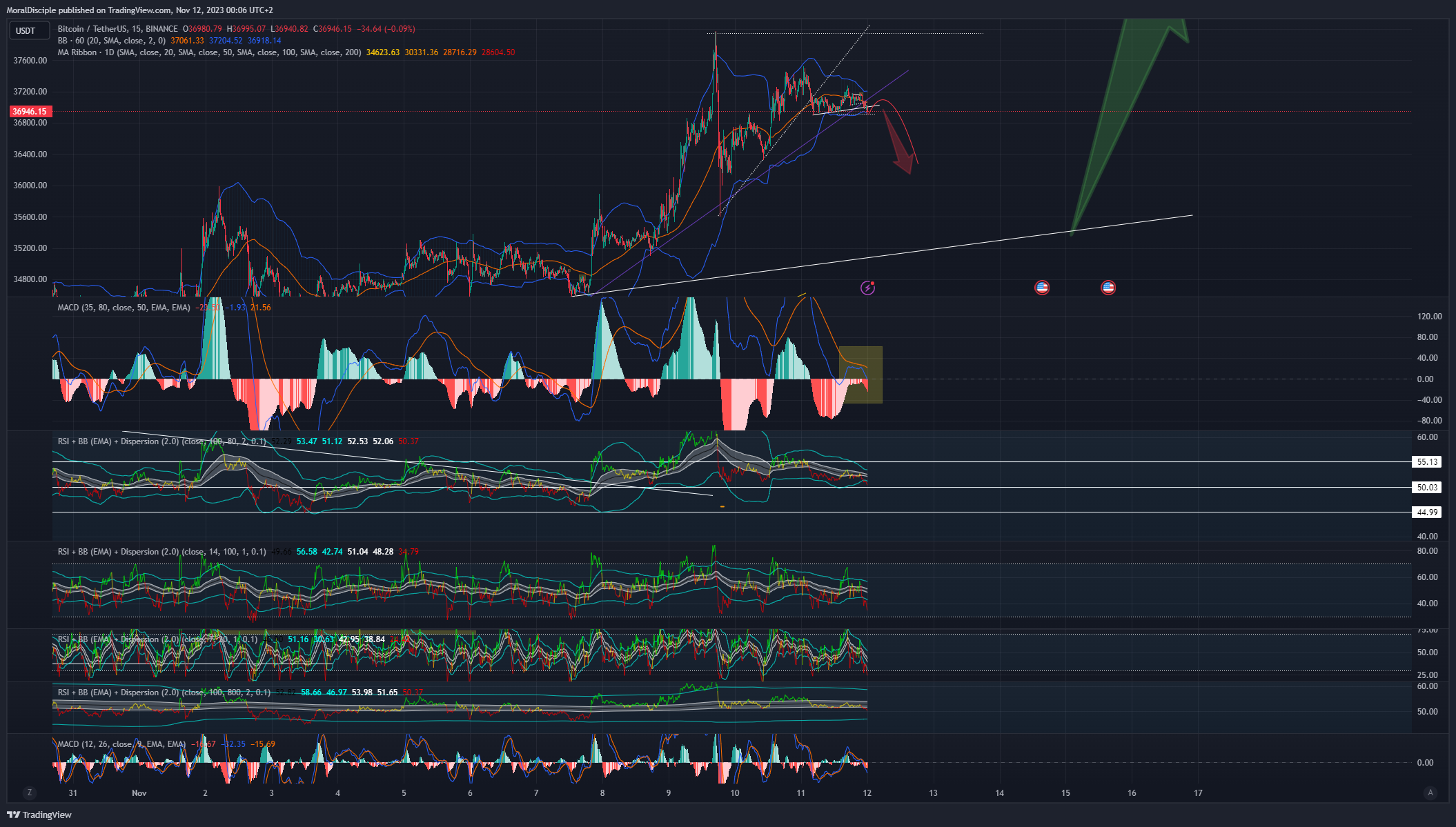Select the RSI legend with close, 14, 100
Viewport: 1456px width, 827px height.
tap(162, 552)
